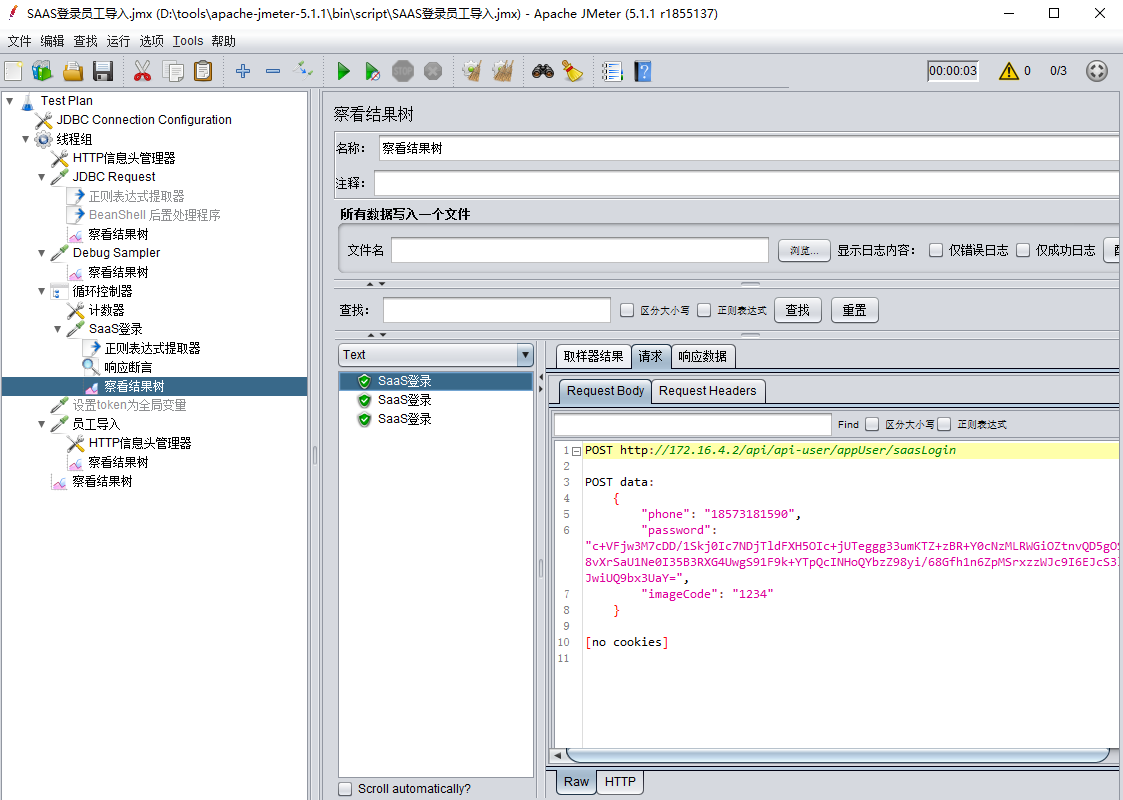Cut selected element with scissors icon
The image size is (1123, 800).
click(x=143, y=71)
